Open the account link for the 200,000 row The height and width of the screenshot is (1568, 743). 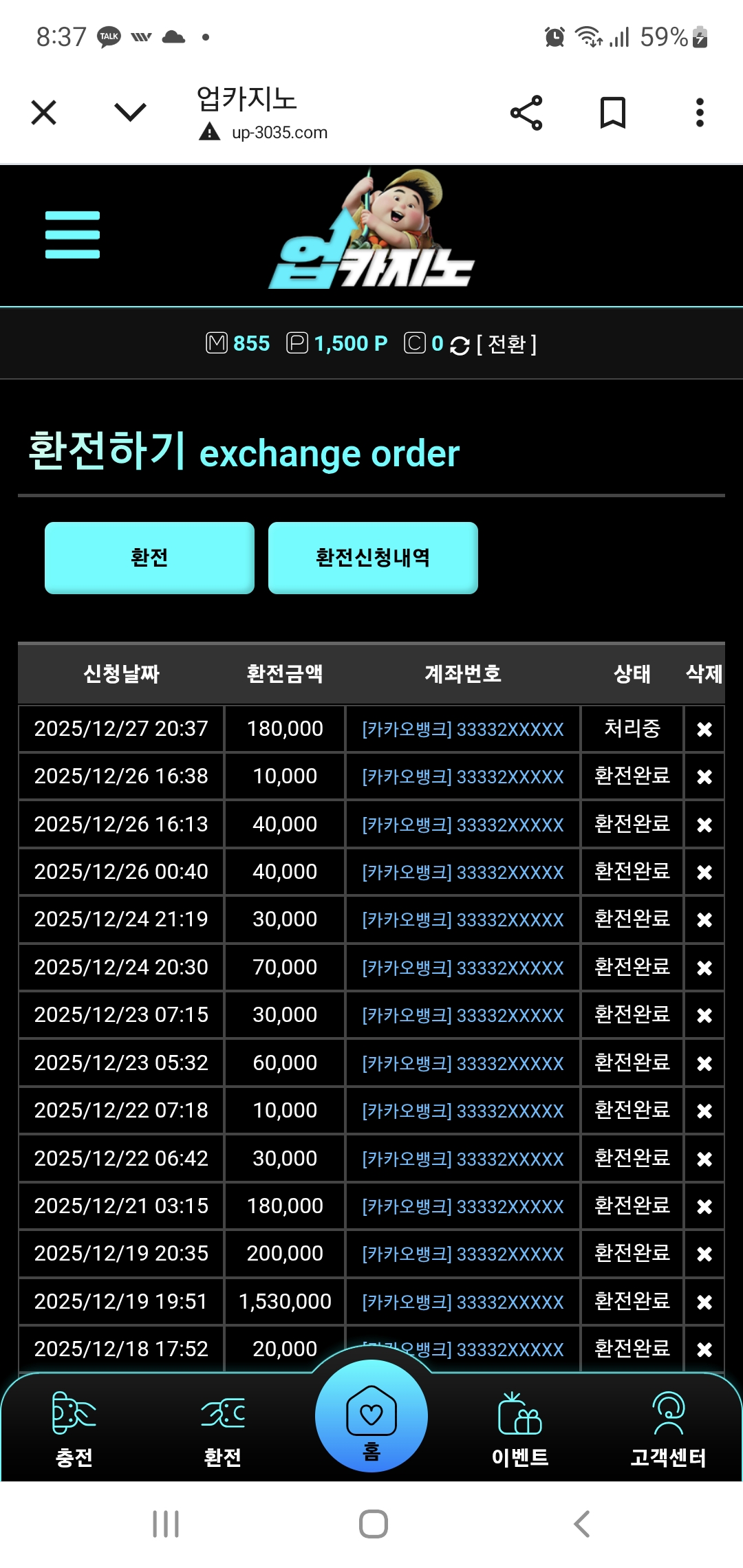(x=463, y=1254)
